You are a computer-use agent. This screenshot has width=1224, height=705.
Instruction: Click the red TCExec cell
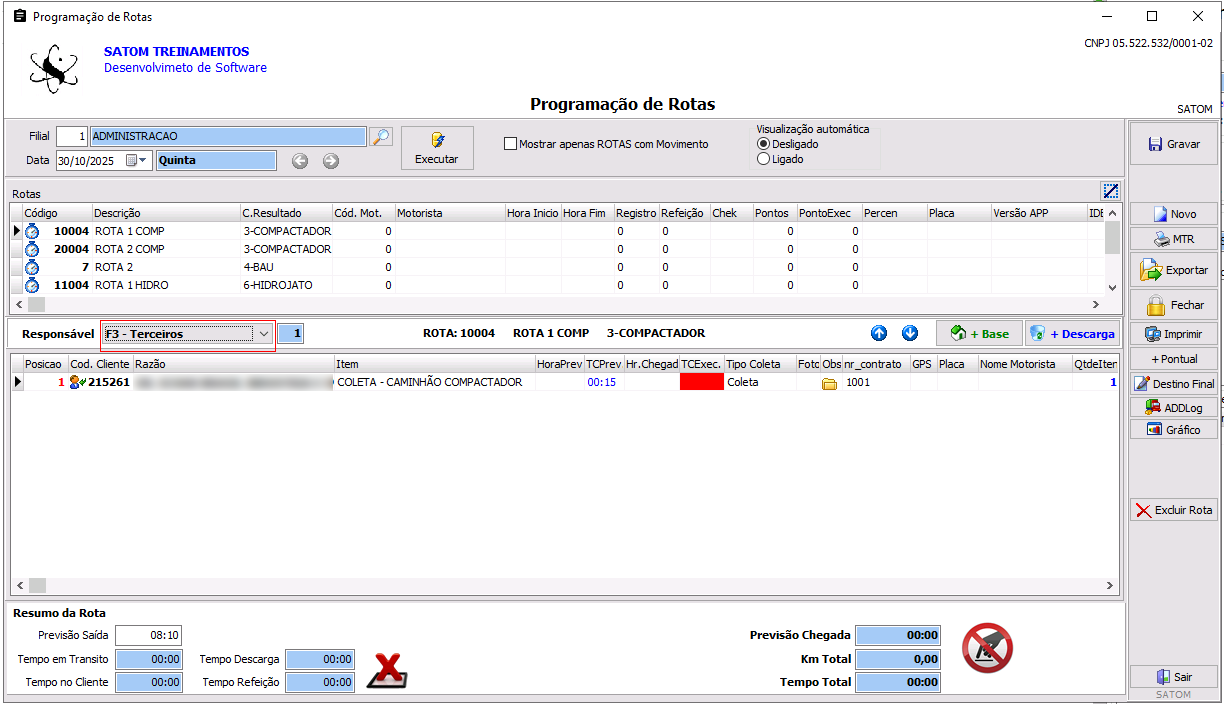point(701,382)
